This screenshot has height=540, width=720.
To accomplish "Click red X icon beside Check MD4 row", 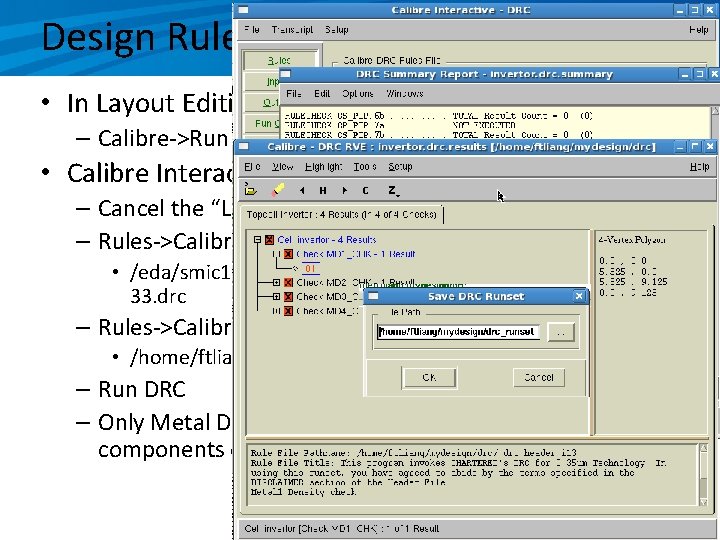I will click(x=288, y=311).
